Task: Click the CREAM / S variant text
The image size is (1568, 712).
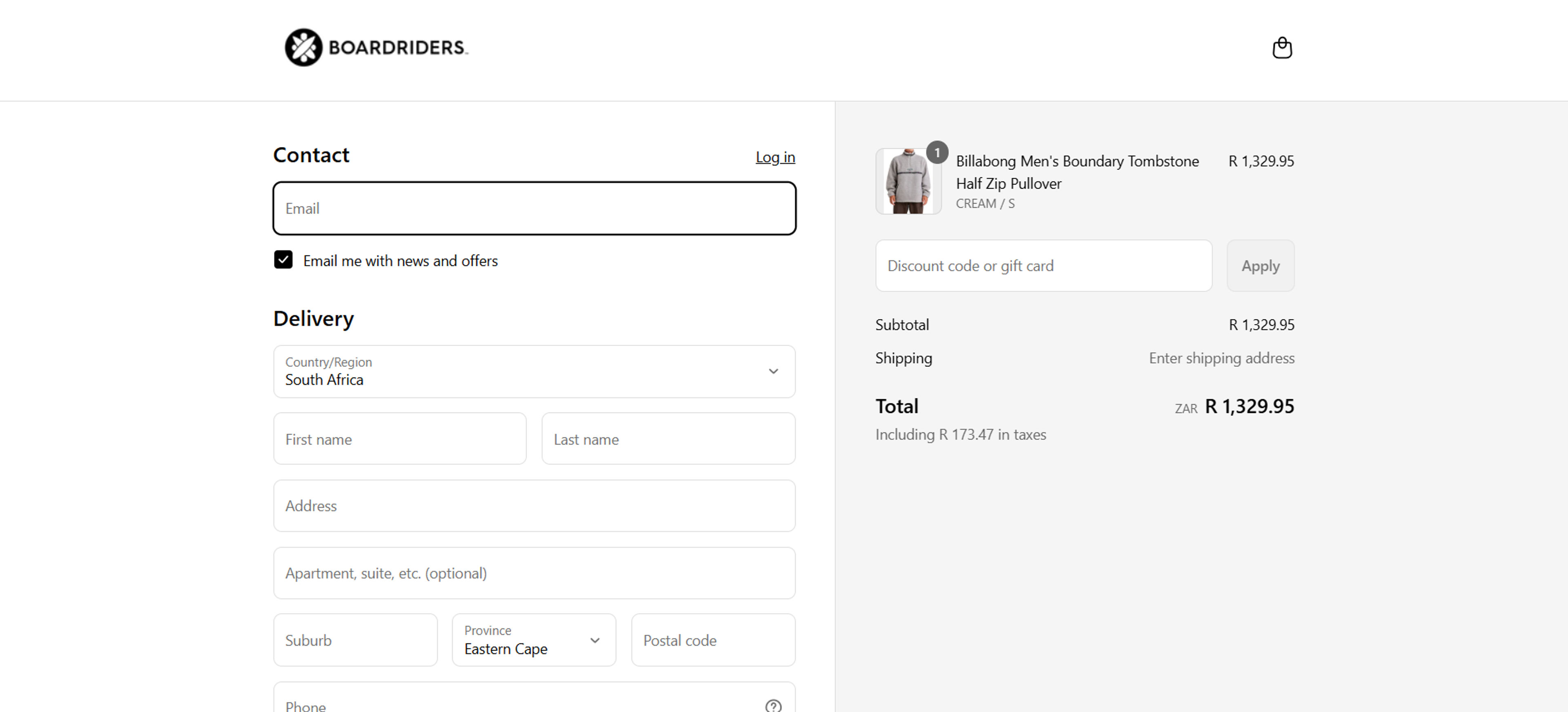Action: pos(985,203)
